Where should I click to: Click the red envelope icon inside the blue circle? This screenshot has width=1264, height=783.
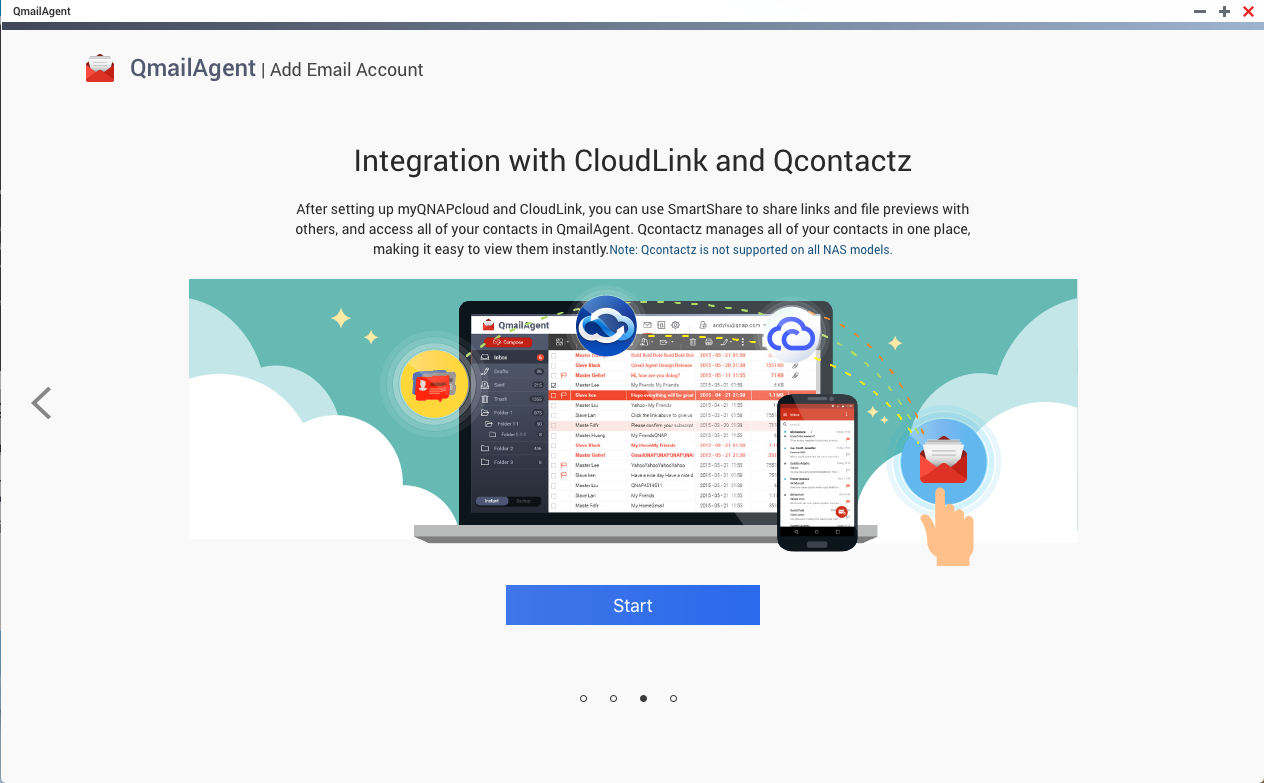coord(944,458)
